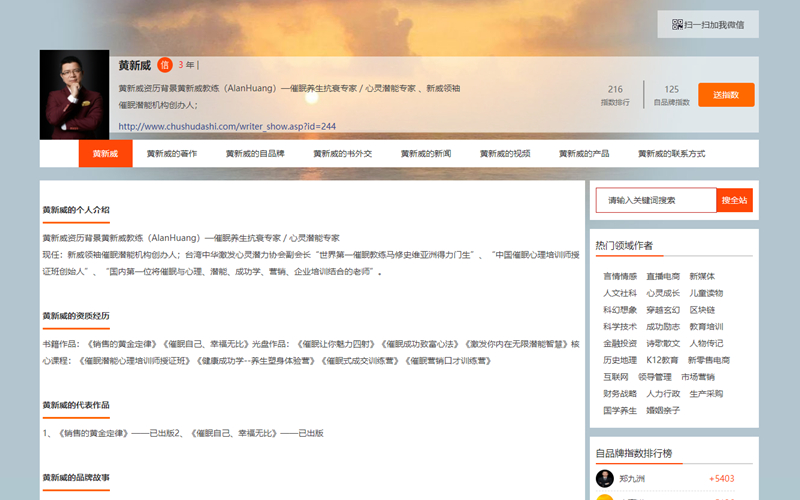The image size is (800, 500).
Task: Click the 搜全站 search button
Action: (x=734, y=200)
